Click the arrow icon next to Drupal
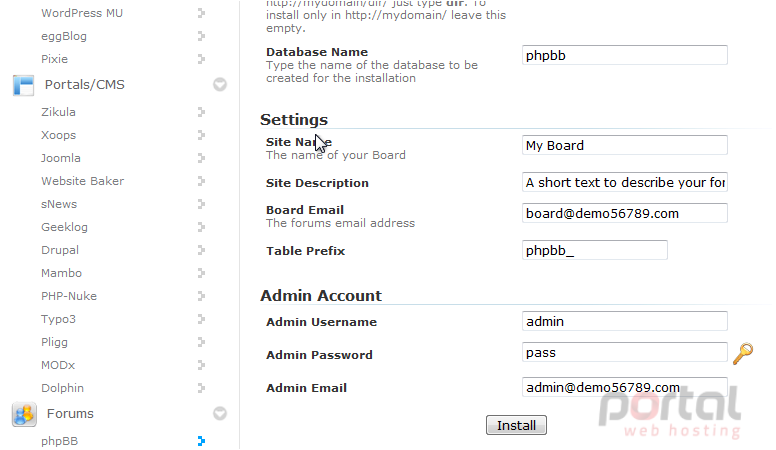Viewport: 776px width, 450px height. pos(201,250)
